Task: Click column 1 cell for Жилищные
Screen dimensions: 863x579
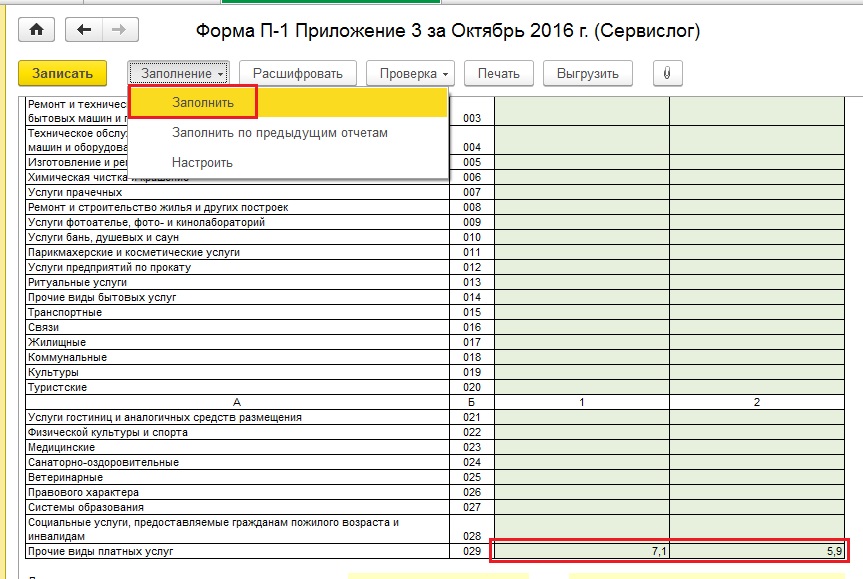Action: [x=582, y=342]
